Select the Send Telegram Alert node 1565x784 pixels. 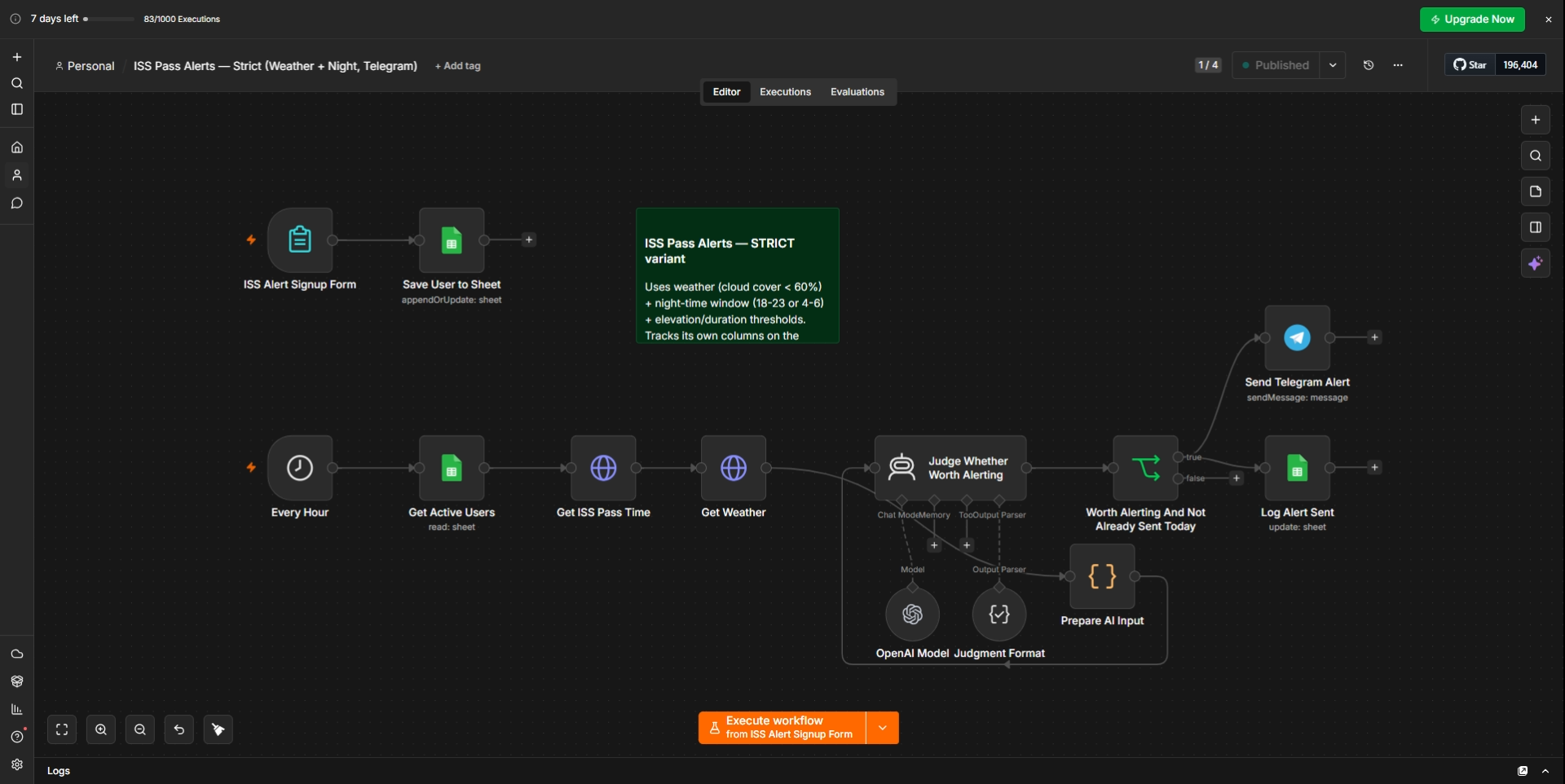point(1297,337)
